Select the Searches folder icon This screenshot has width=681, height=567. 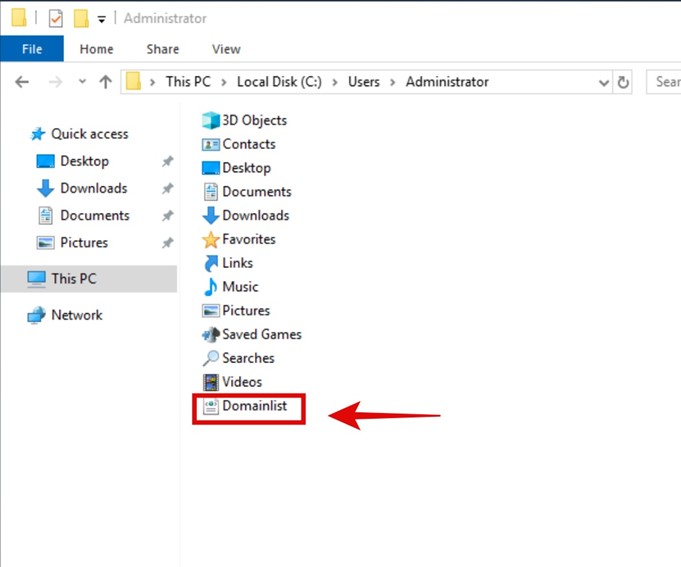coord(211,358)
